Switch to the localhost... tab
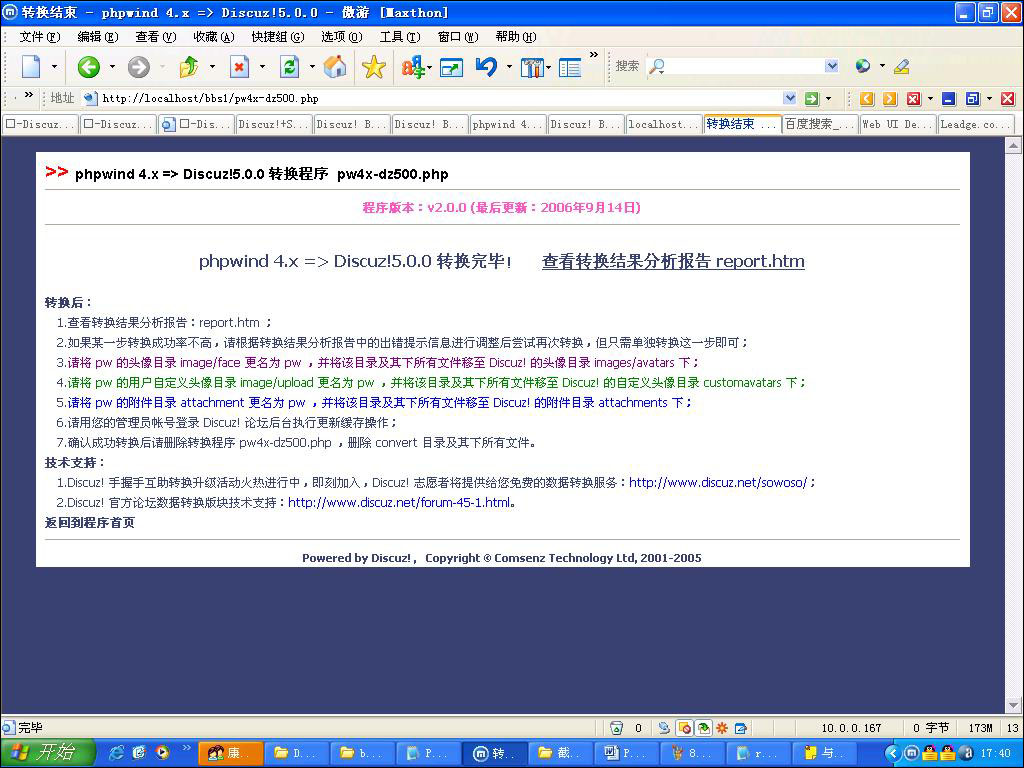Screen dimensions: 1024x768 click(664, 124)
